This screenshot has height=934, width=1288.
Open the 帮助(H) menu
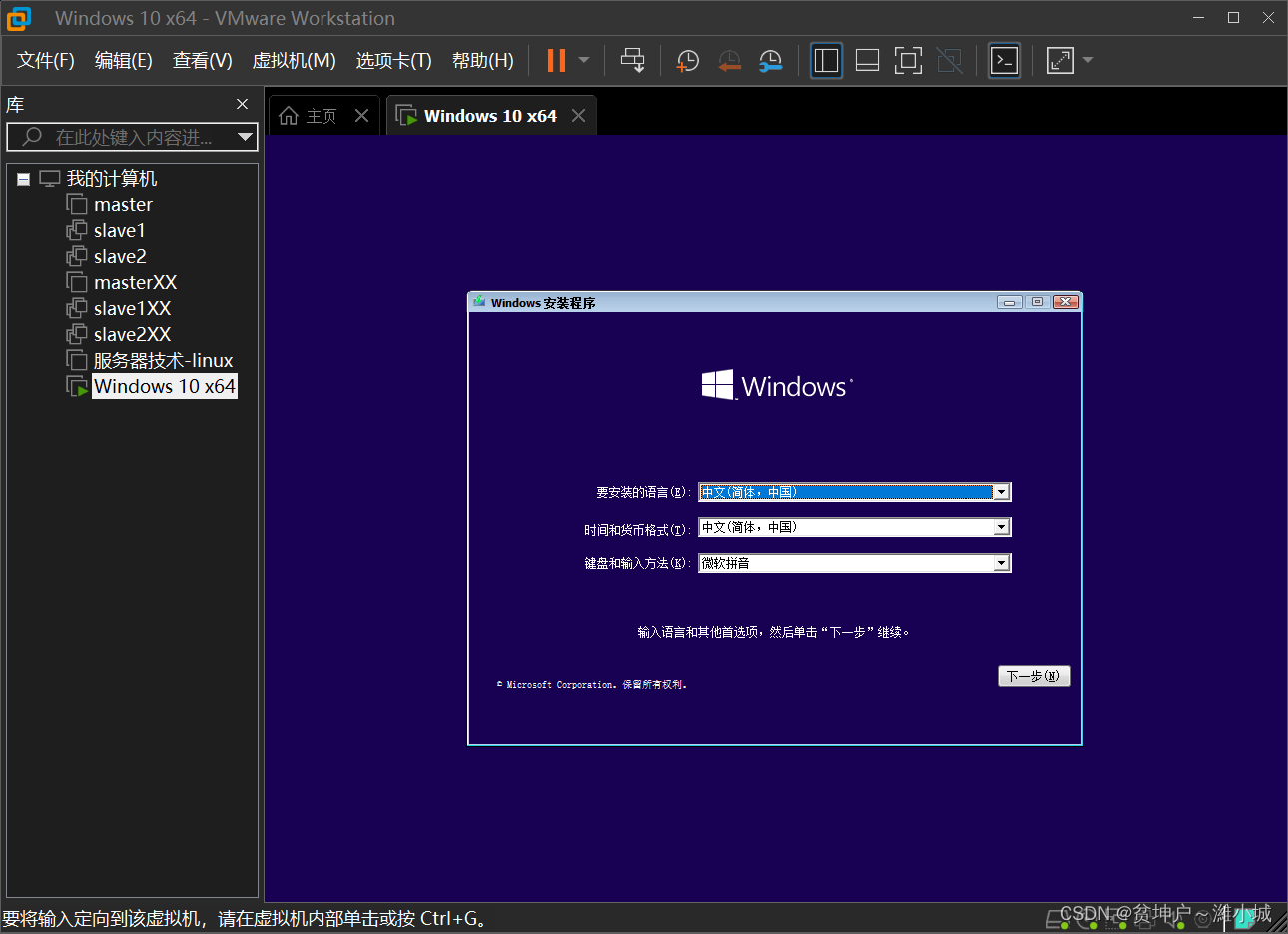click(483, 61)
